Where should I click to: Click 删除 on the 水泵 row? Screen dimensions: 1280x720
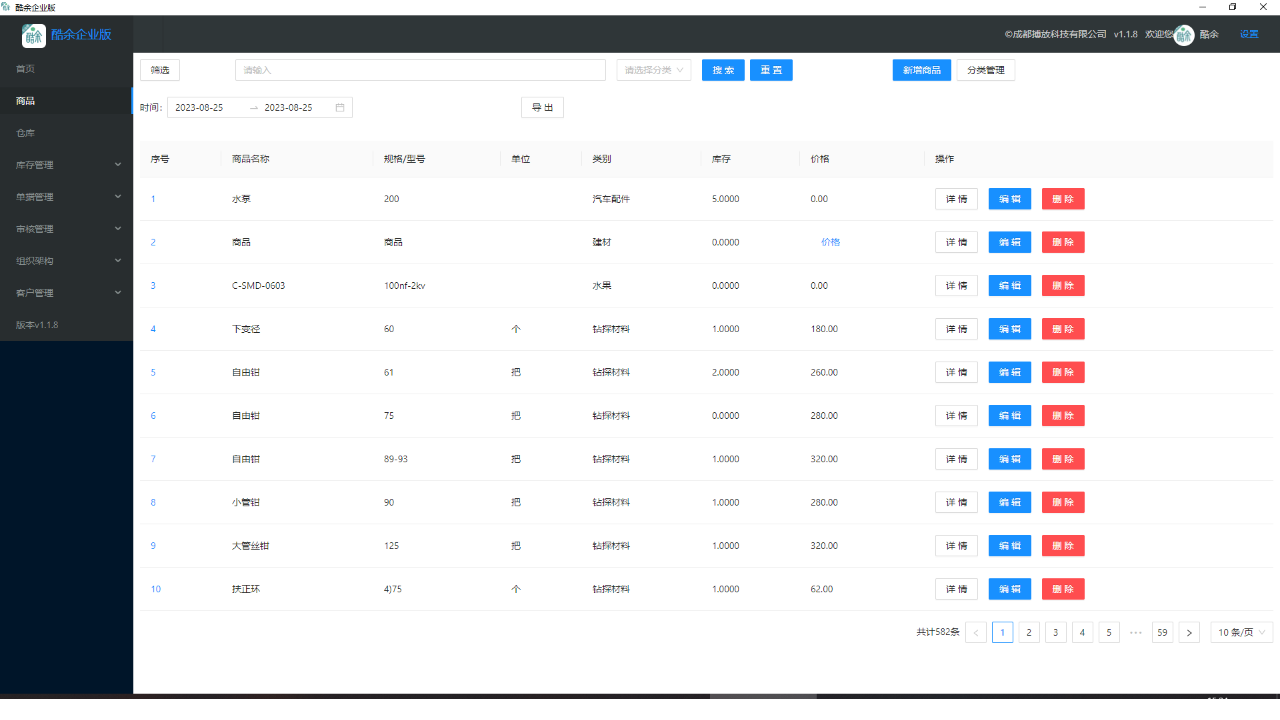click(1062, 198)
